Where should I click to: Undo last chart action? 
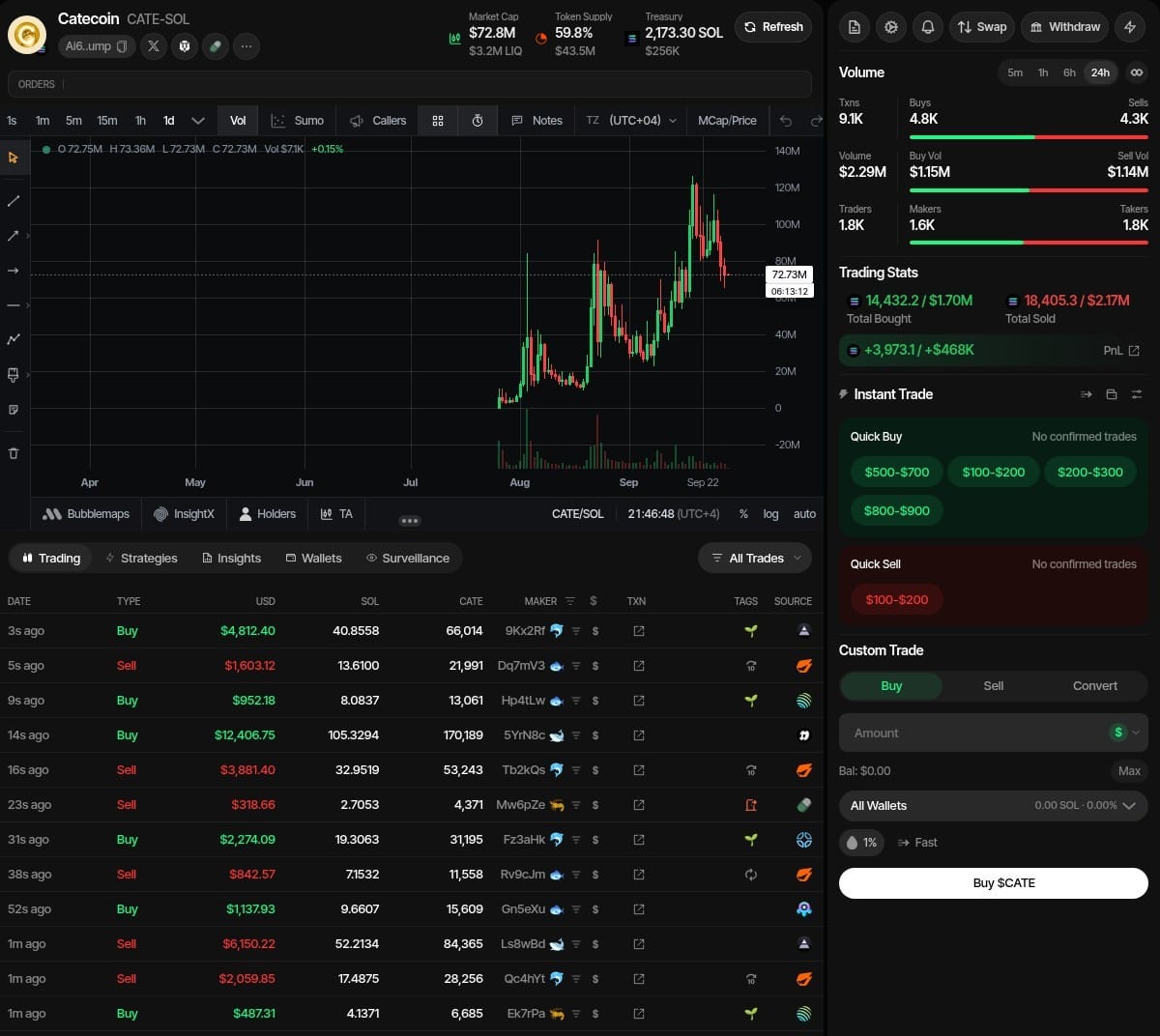pos(786,121)
